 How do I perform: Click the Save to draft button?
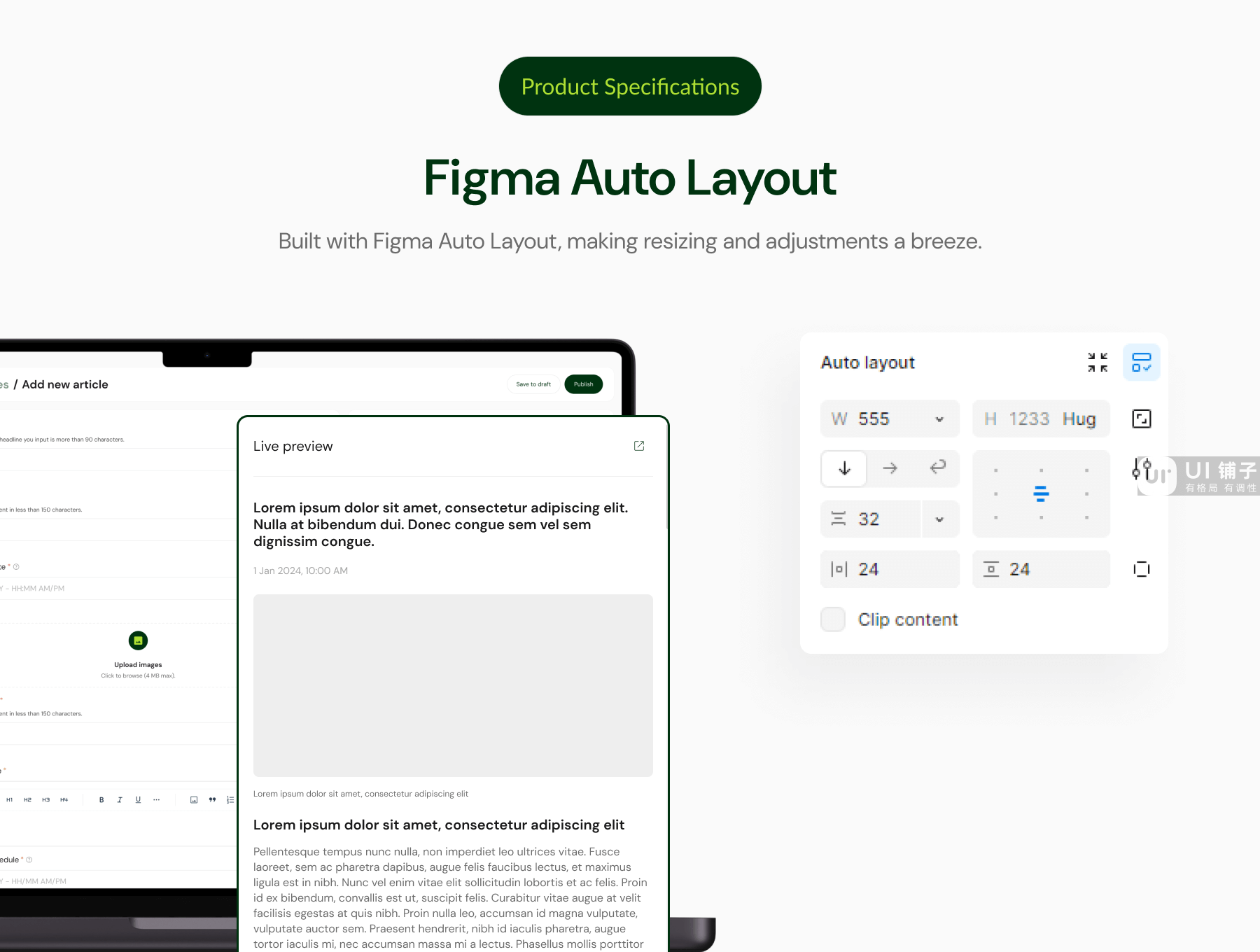tap(533, 384)
